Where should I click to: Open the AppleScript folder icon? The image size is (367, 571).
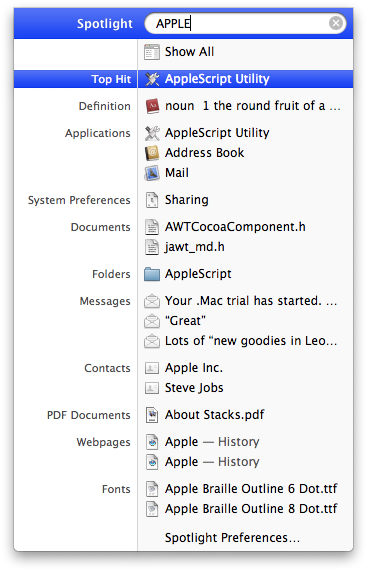point(152,274)
